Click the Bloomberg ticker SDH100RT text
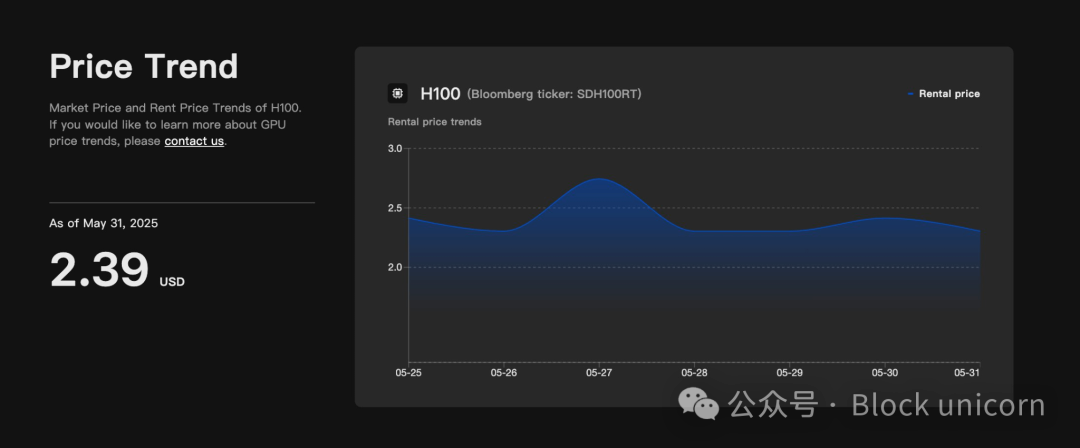This screenshot has width=1080, height=448. [554, 94]
